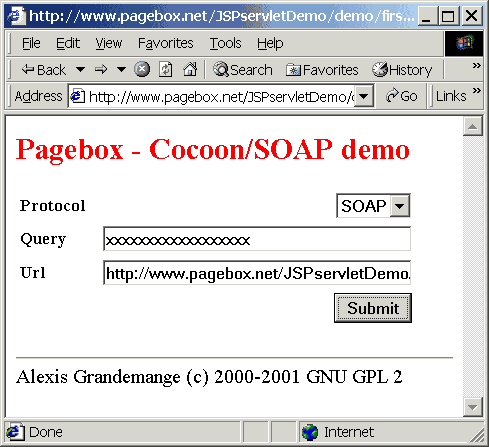The height and width of the screenshot is (447, 489).
Task: Expand the address bar dropdown arrow
Action: [x=364, y=97]
